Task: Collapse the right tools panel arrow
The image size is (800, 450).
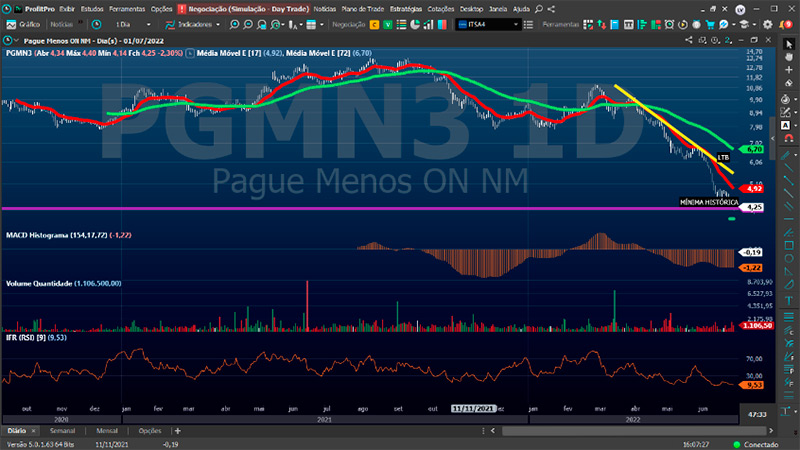Action: click(772, 138)
